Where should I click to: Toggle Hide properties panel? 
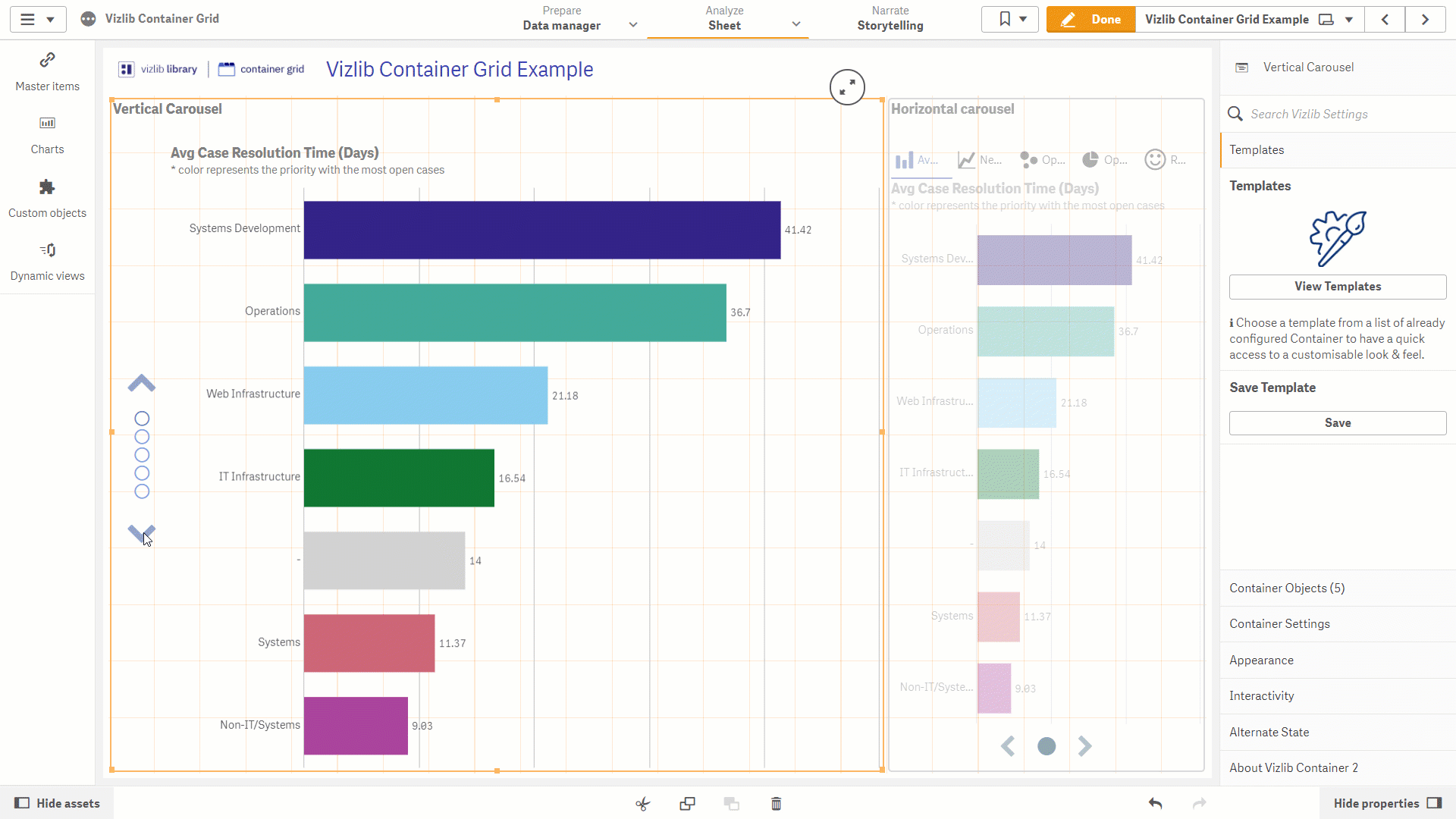1387,804
